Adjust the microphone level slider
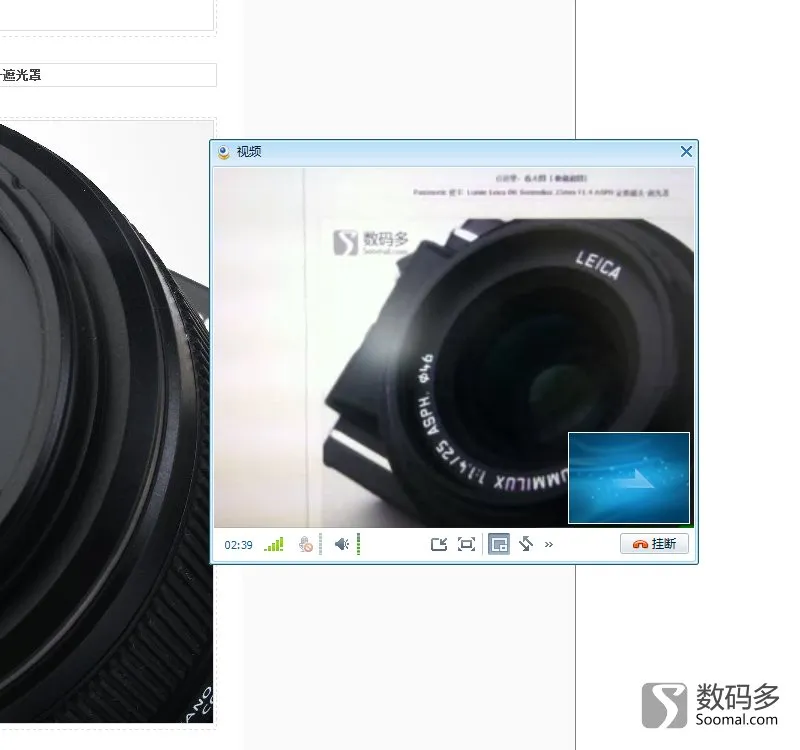Image resolution: width=800 pixels, height=750 pixels. (x=320, y=544)
